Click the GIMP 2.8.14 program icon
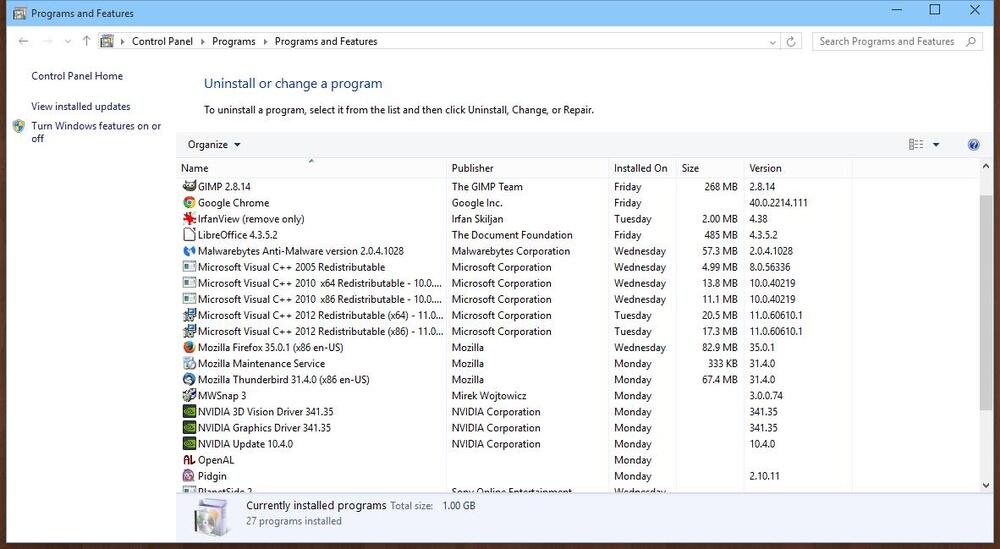Viewport: 1000px width, 549px height. coord(189,186)
